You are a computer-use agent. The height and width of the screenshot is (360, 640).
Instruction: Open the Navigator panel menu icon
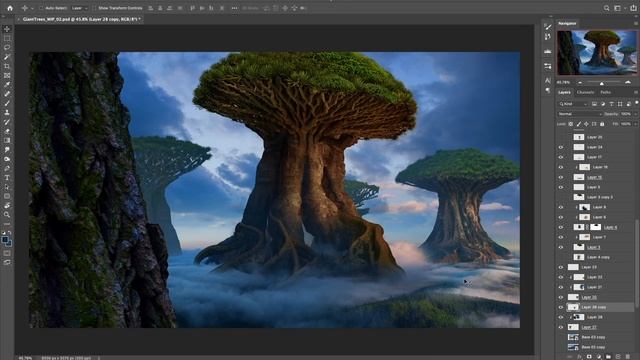(x=636, y=24)
